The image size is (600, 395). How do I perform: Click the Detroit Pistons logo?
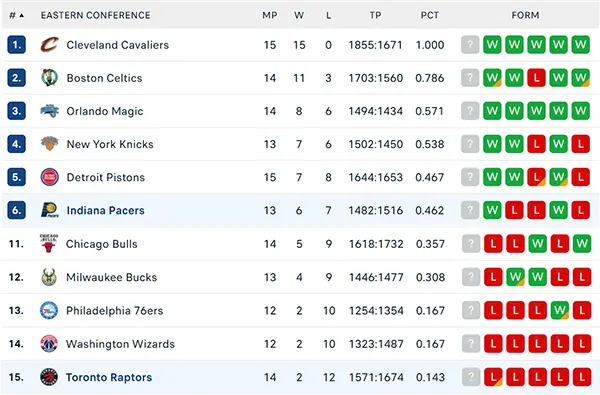pos(50,177)
